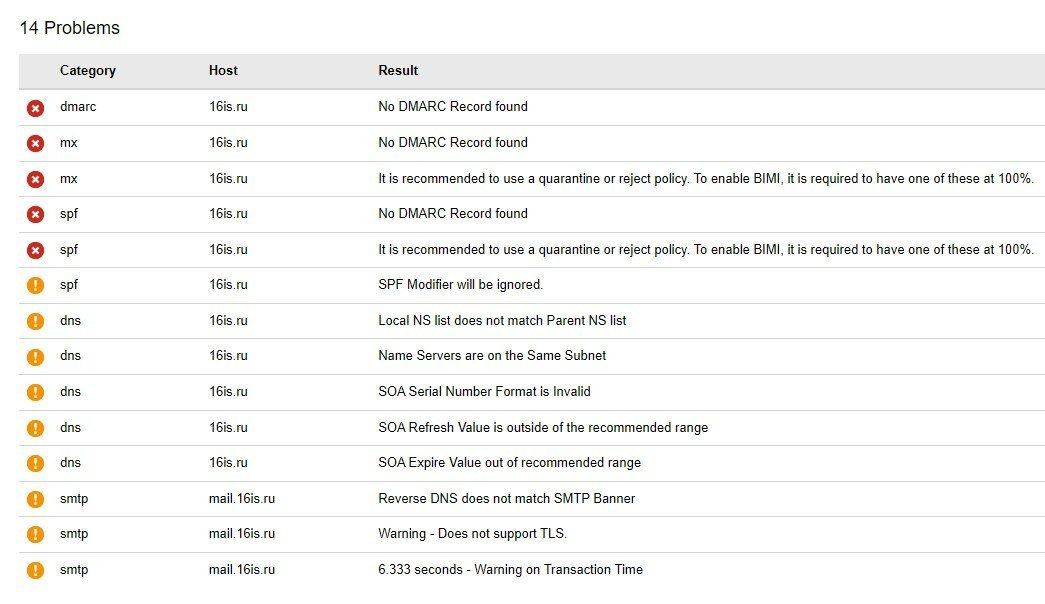Click warning icon for Transaction Time row
The height and width of the screenshot is (604, 1045).
[x=35, y=570]
